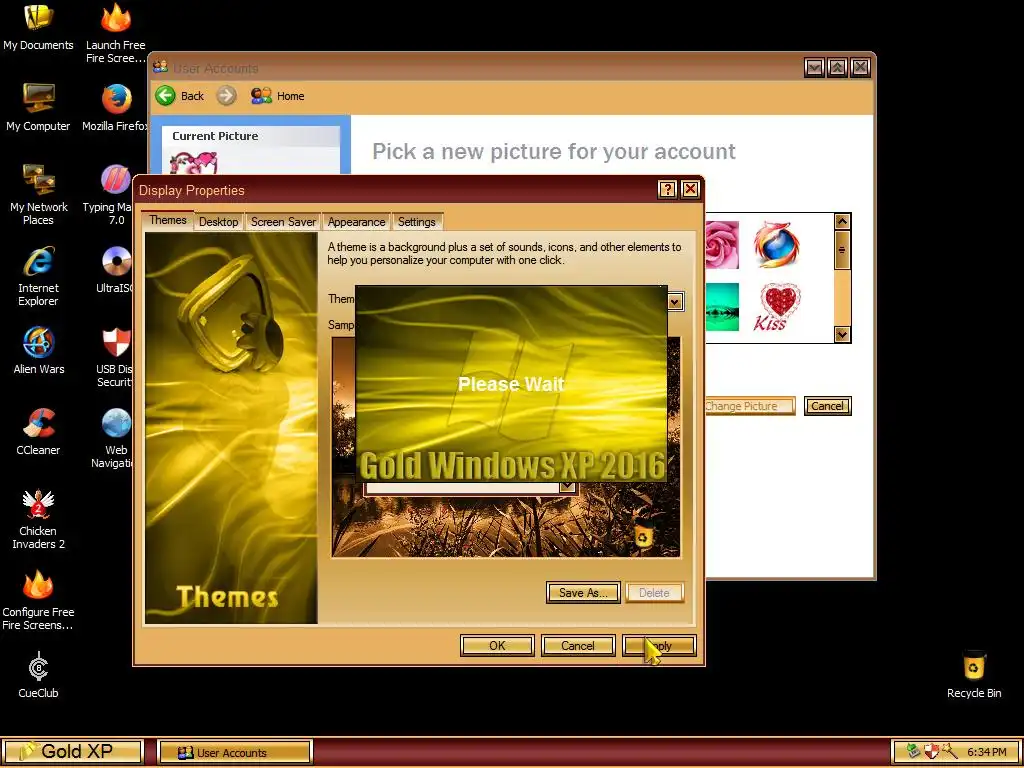
Task: Click the system tray clock 6:34 PM
Action: (x=987, y=752)
